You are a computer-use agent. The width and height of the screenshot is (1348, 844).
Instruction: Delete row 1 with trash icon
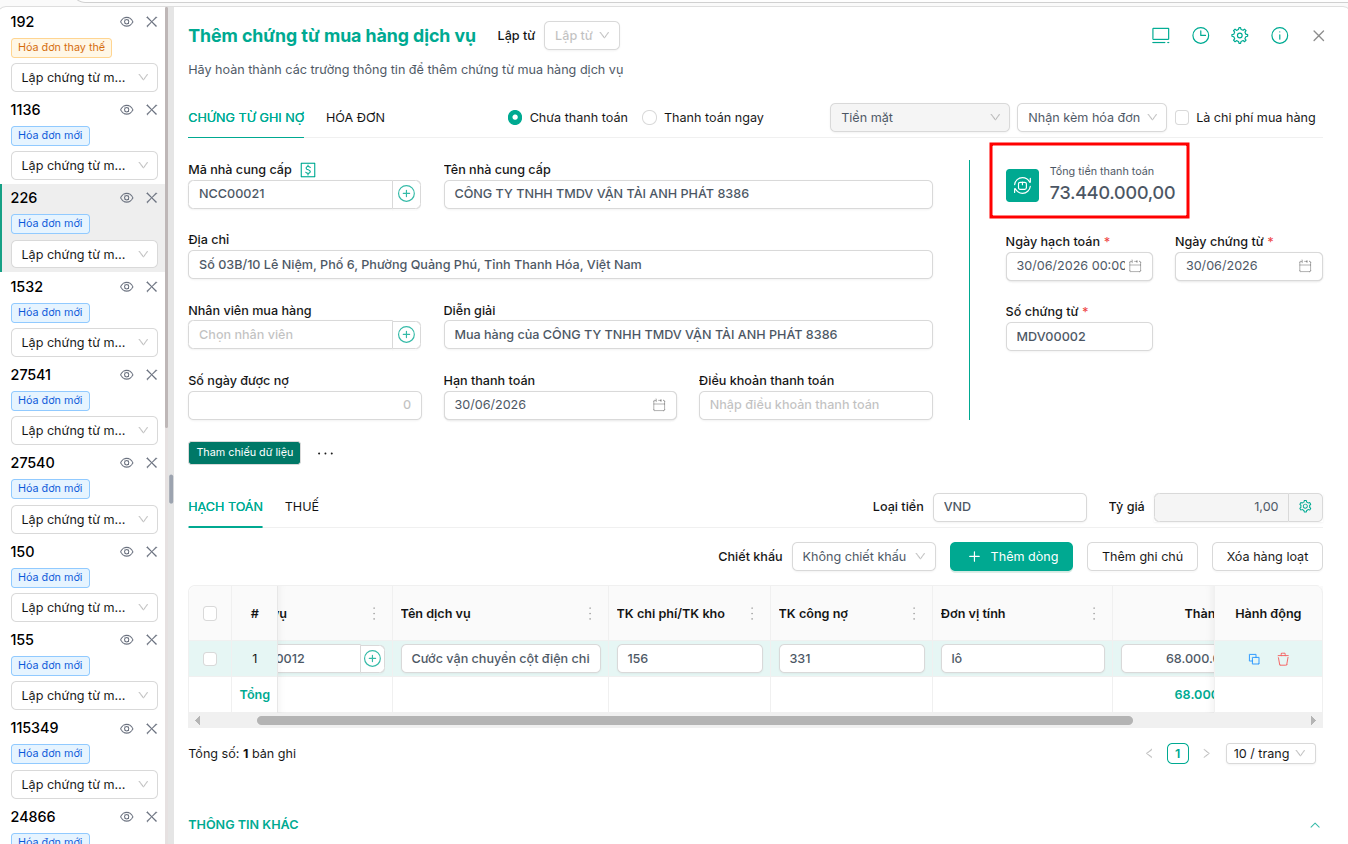point(1283,659)
